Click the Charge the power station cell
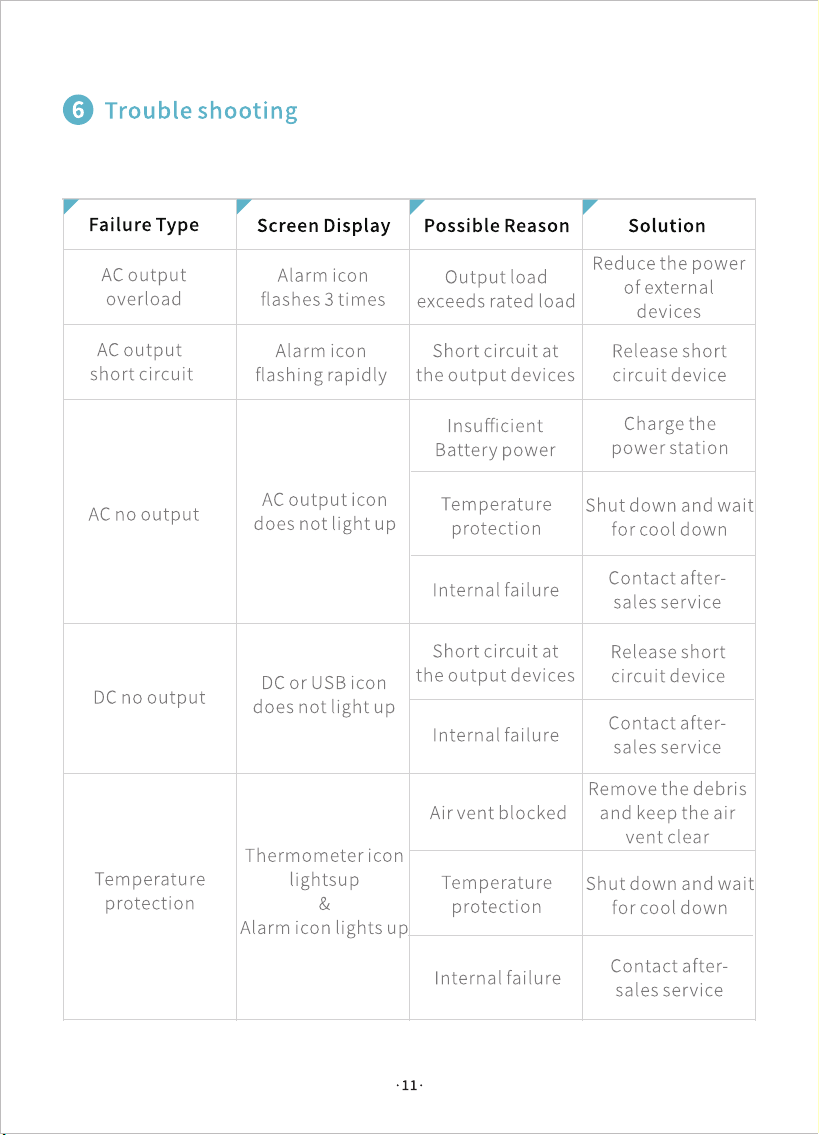 (x=669, y=436)
